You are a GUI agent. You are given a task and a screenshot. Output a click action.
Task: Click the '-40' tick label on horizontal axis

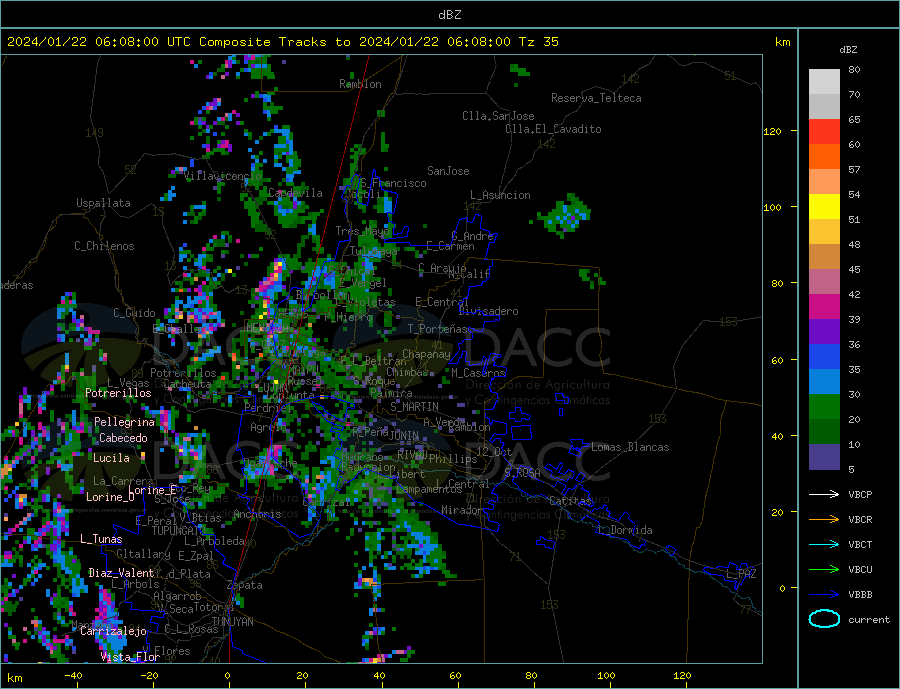pos(73,676)
